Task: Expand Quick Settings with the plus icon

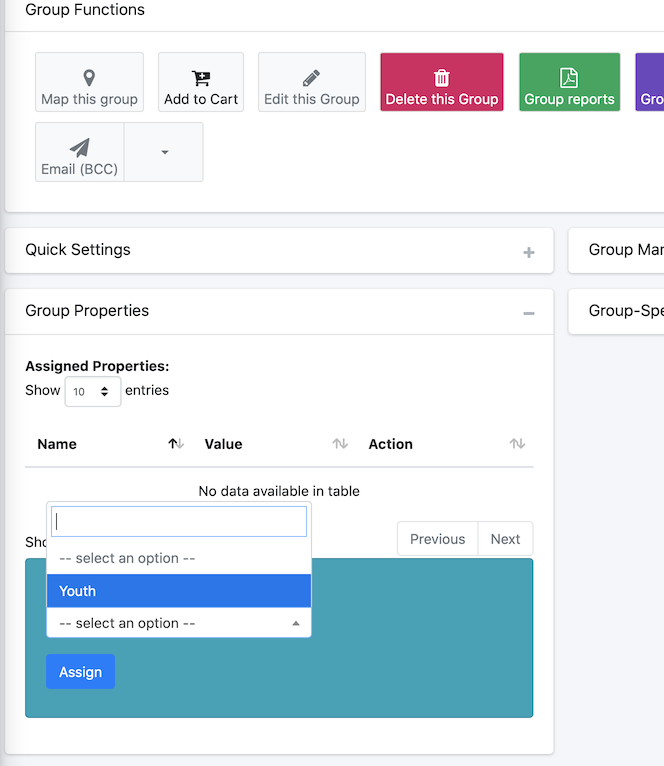Action: point(529,252)
